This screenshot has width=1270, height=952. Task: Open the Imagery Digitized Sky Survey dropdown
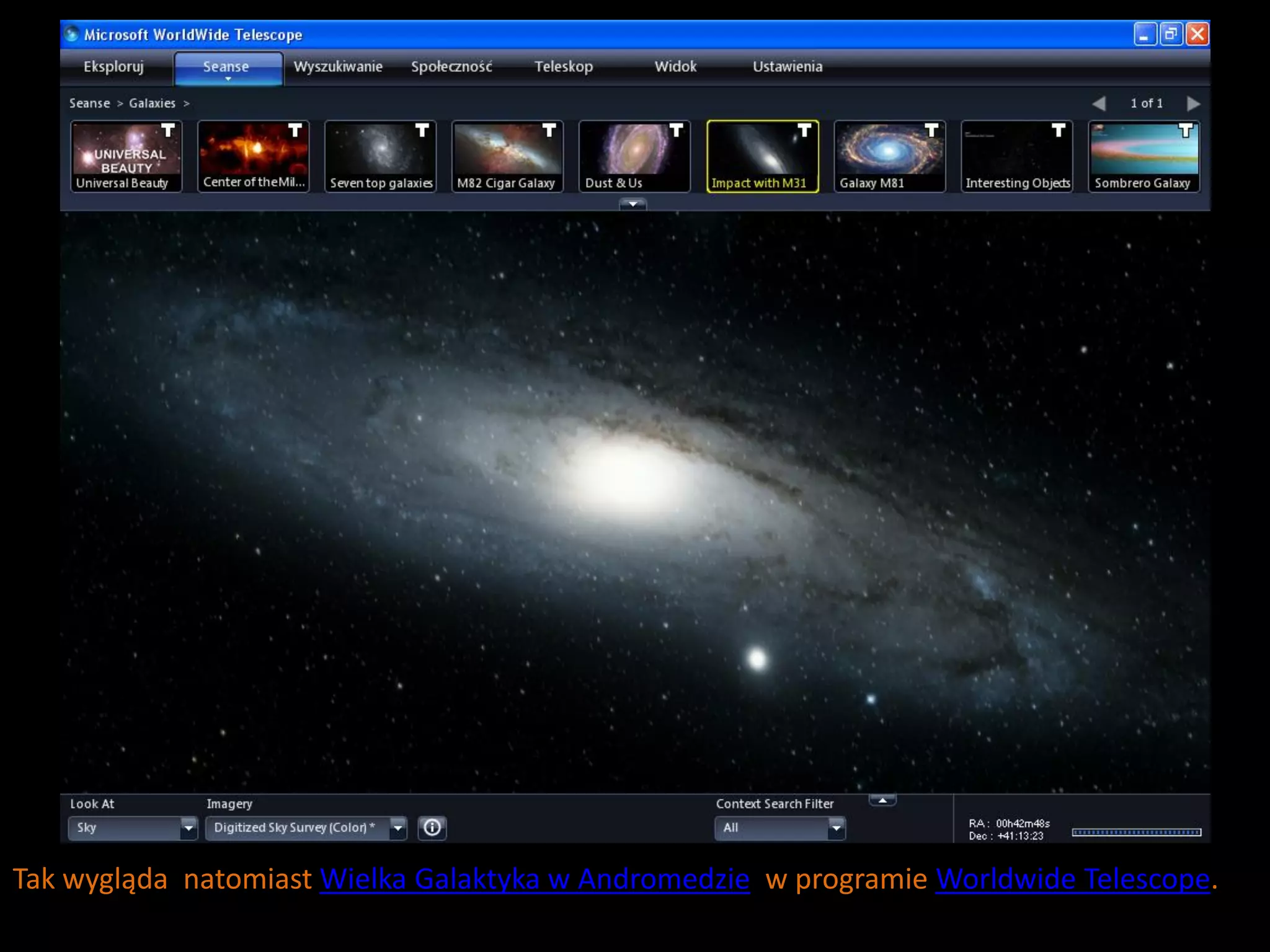306,828
